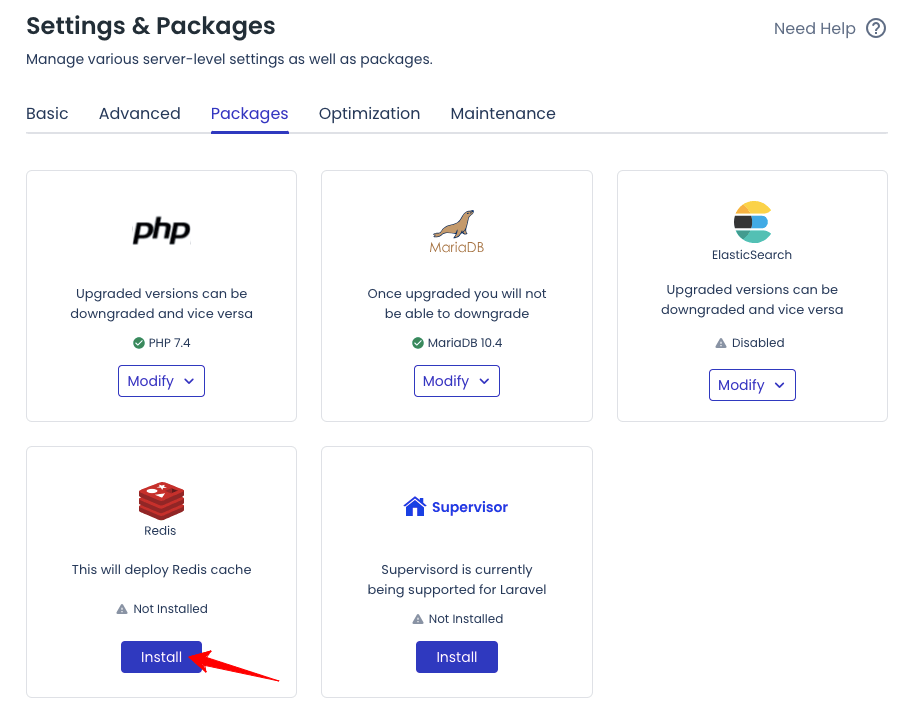Expand the MariaDB Modify dropdown

(x=456, y=381)
